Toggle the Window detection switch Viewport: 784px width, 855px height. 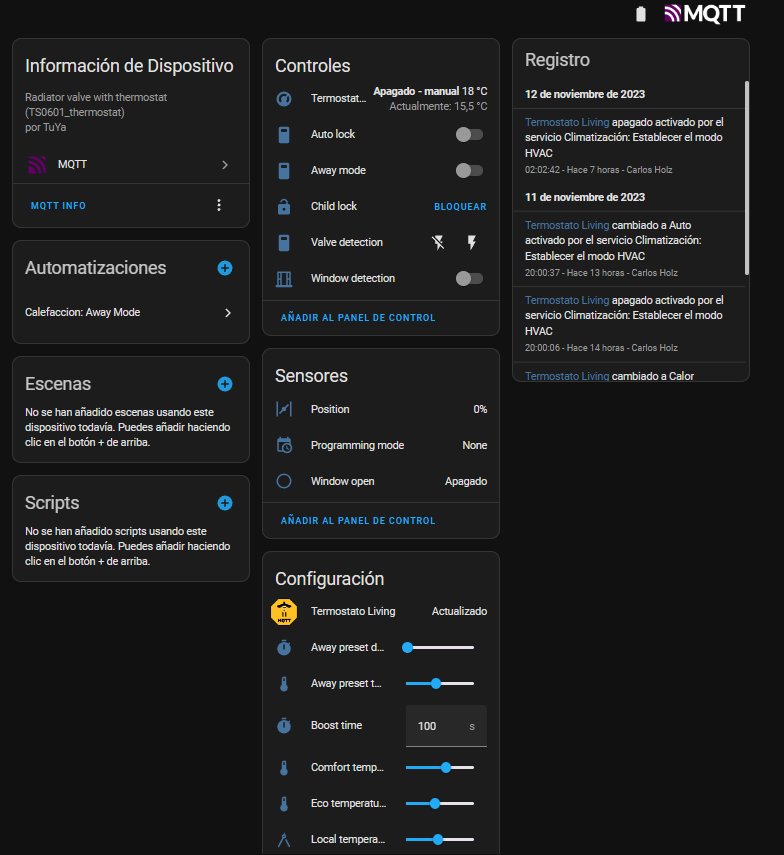[468, 278]
